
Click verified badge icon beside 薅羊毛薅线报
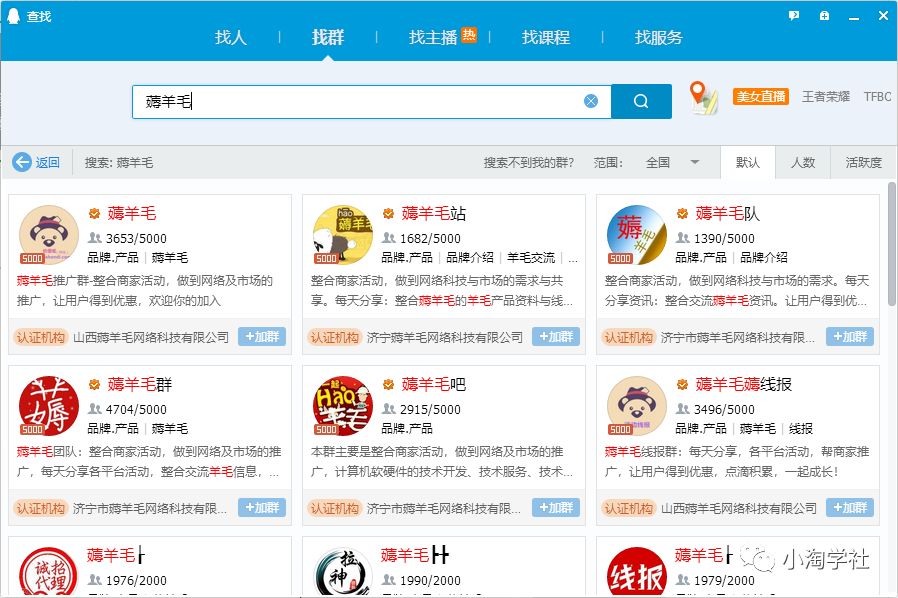(682, 384)
